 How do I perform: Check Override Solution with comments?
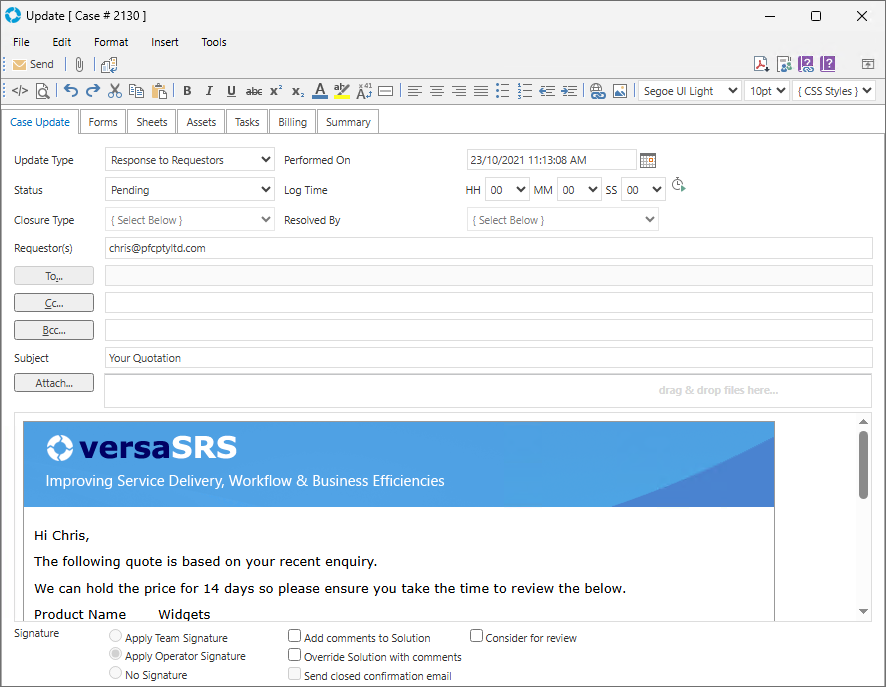(294, 655)
